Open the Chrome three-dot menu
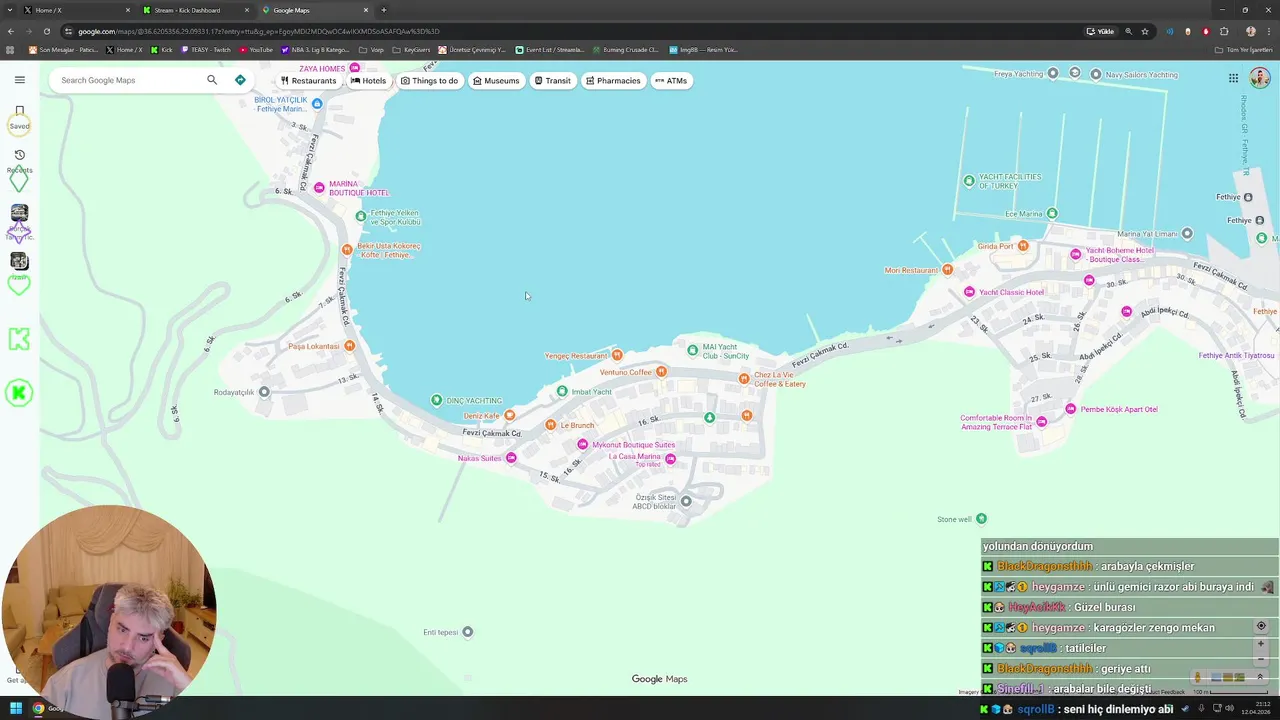 1268,31
